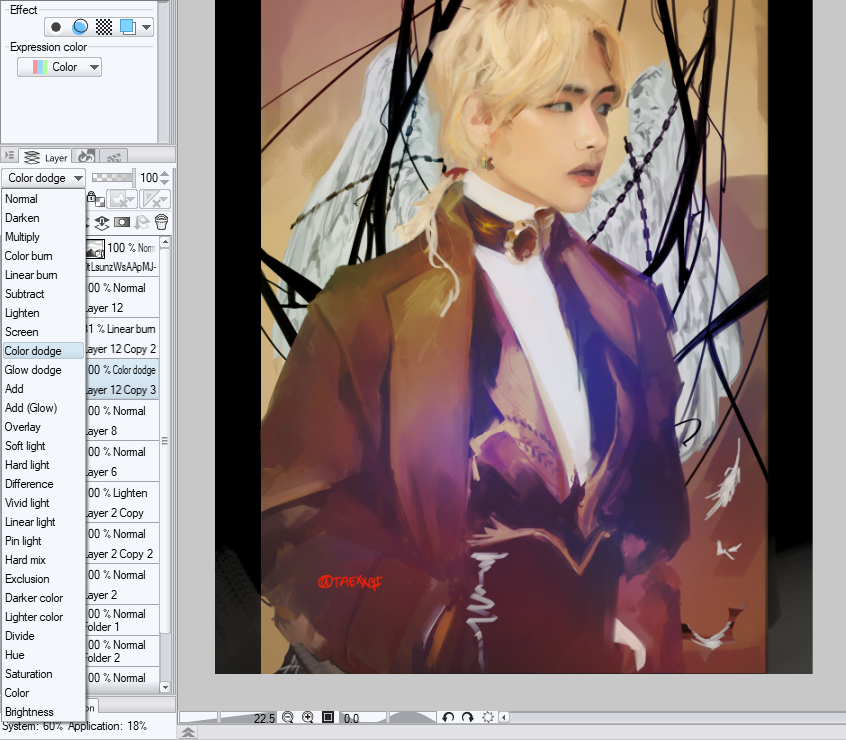Pick Subtract blending mode
Screen dimensions: 846x740
44,294
